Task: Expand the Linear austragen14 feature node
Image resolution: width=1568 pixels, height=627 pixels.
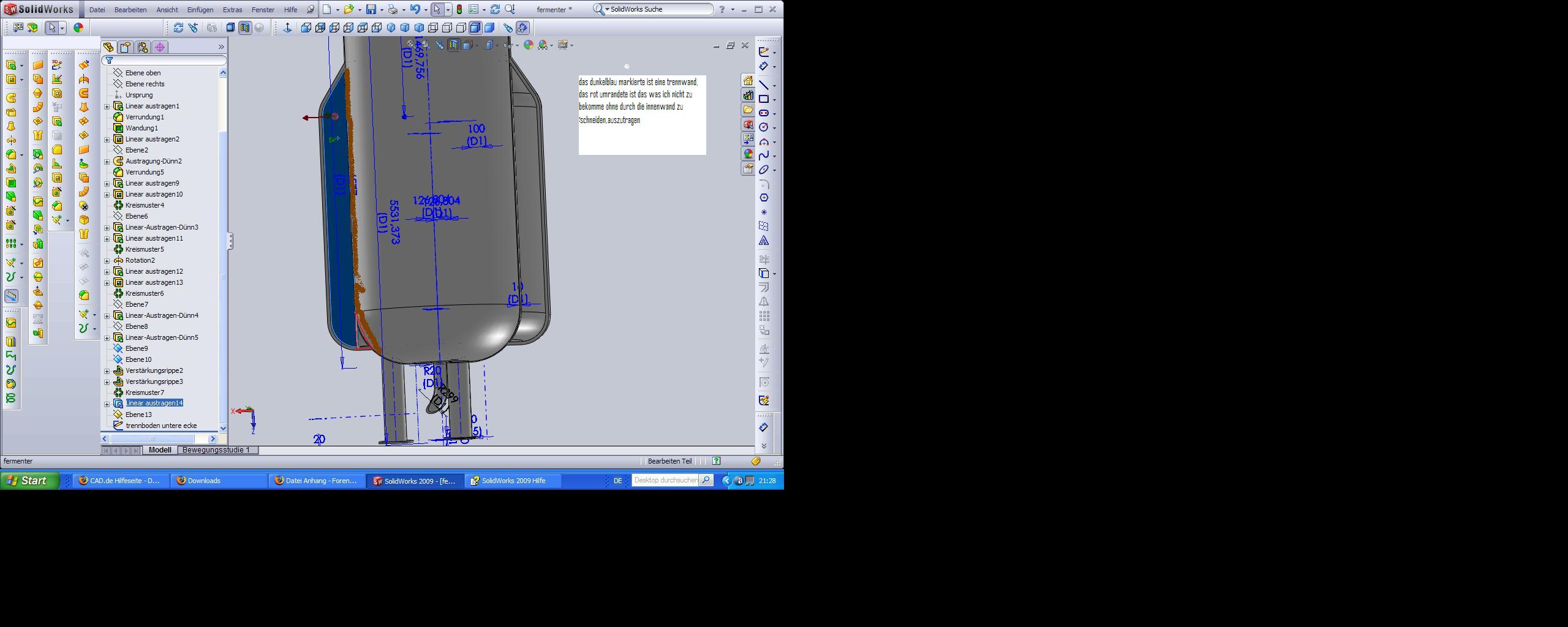Action: coord(107,404)
